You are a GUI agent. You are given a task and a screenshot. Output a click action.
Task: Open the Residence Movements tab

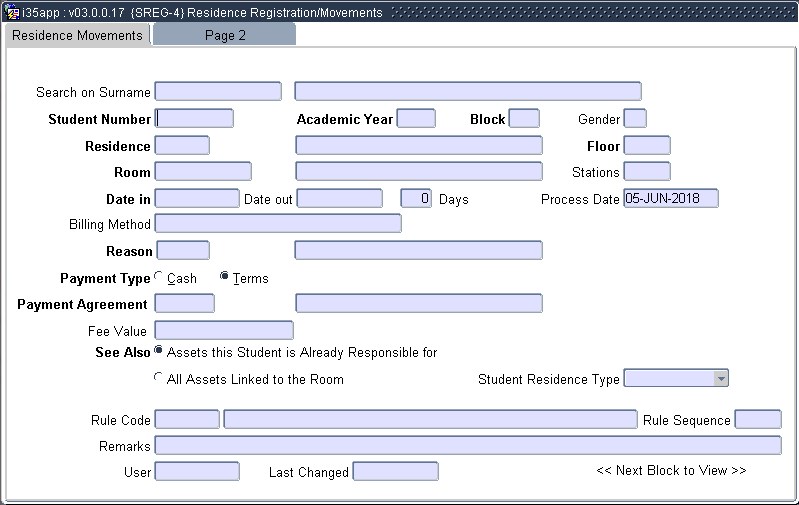(77, 35)
